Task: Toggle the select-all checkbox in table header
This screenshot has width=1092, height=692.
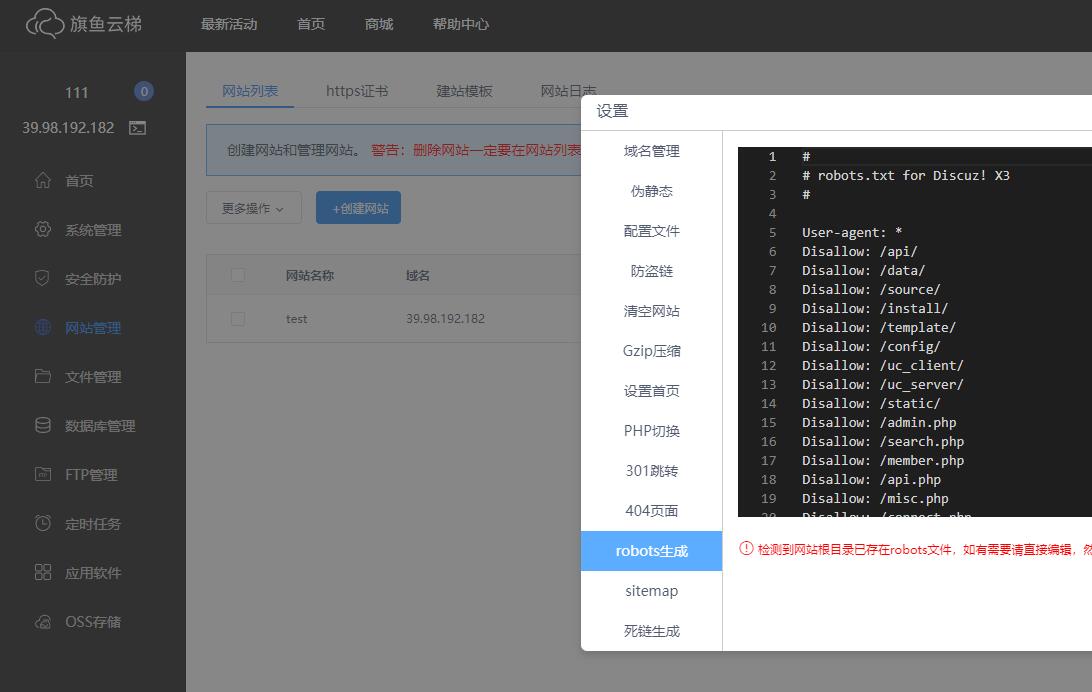Action: coord(238,275)
